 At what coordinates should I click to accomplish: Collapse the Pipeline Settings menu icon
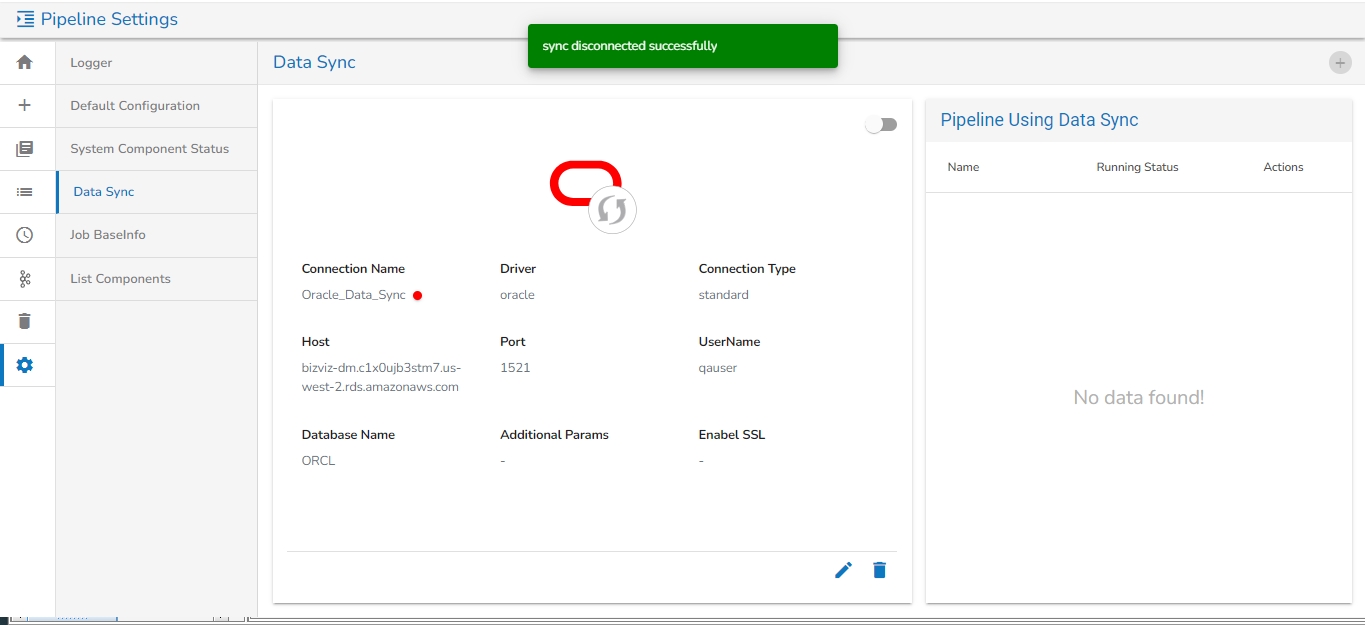coord(25,19)
